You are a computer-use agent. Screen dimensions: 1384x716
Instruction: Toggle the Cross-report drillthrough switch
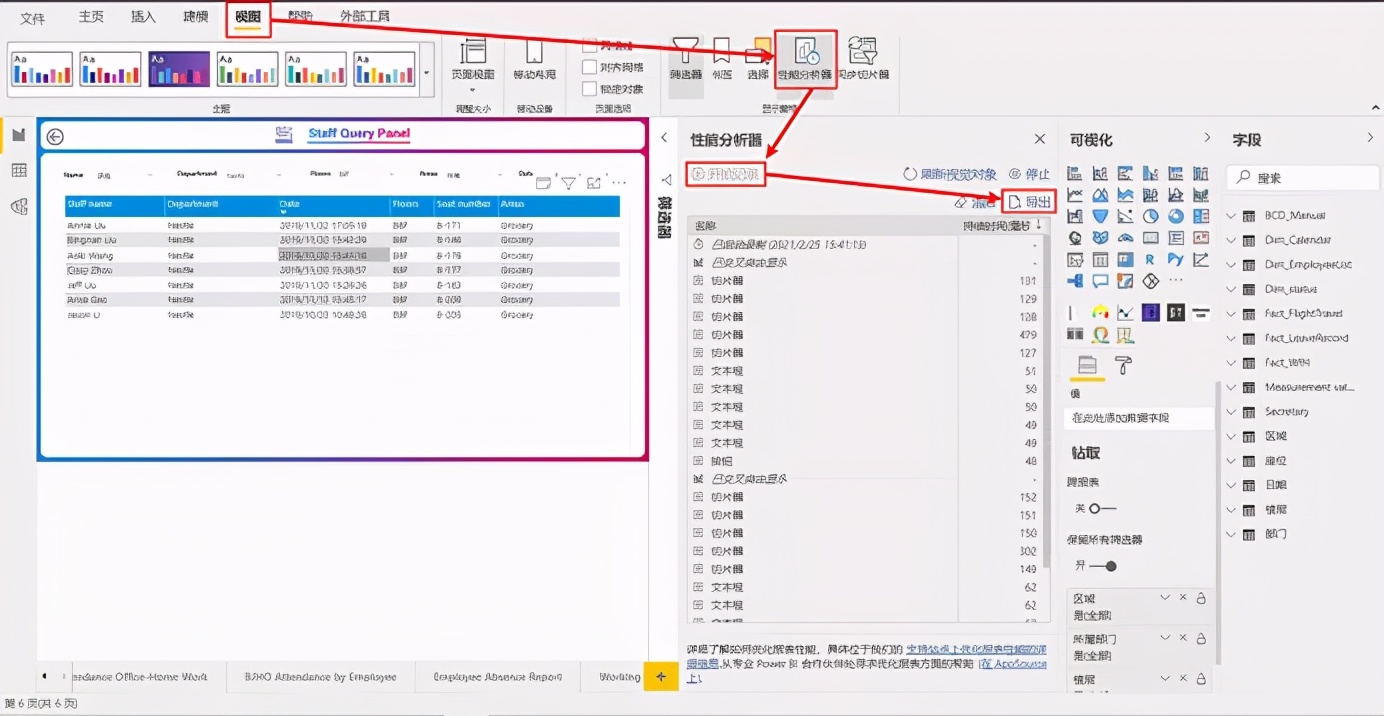click(1102, 508)
